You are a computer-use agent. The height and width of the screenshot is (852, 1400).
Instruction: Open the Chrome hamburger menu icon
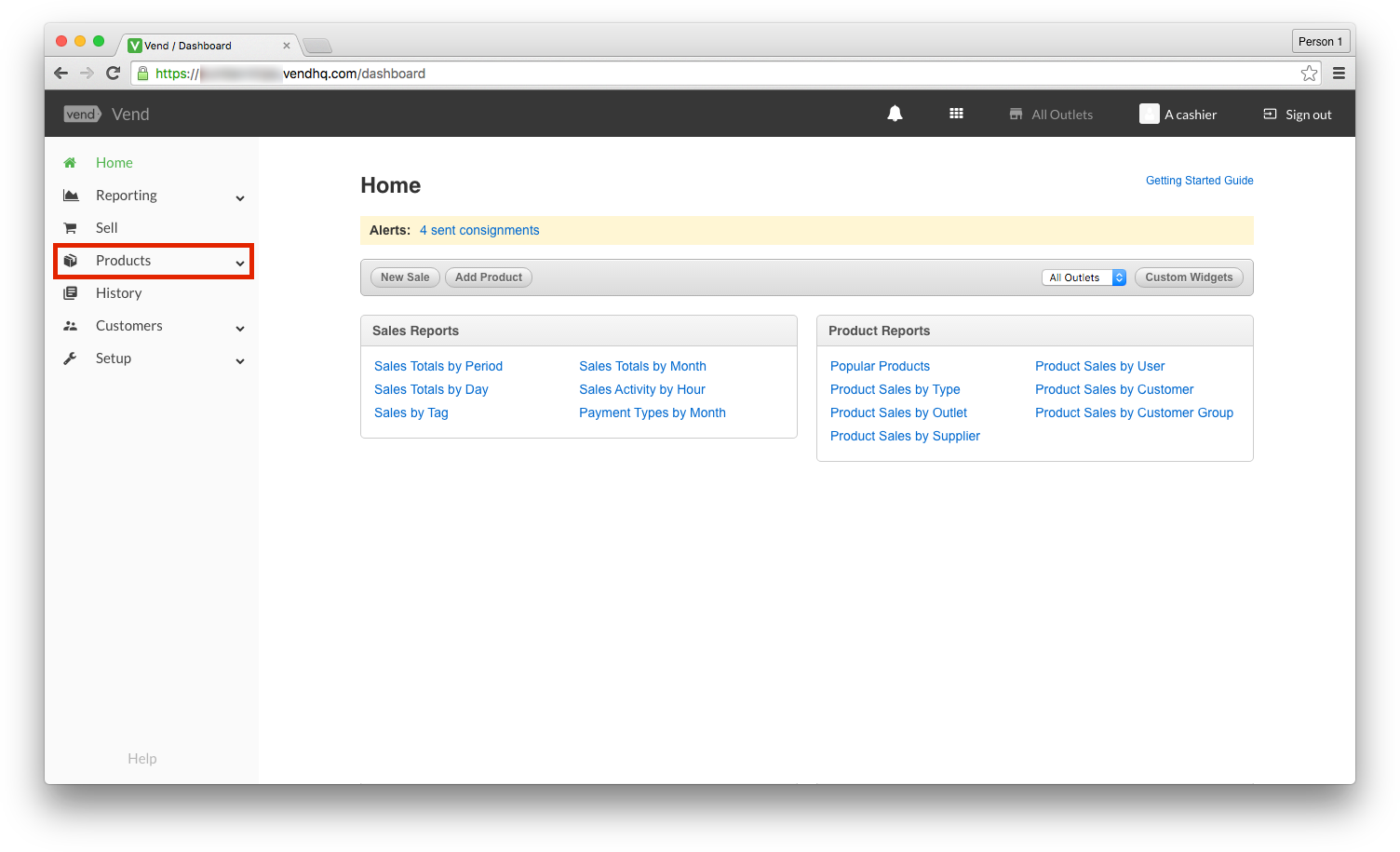[1339, 74]
